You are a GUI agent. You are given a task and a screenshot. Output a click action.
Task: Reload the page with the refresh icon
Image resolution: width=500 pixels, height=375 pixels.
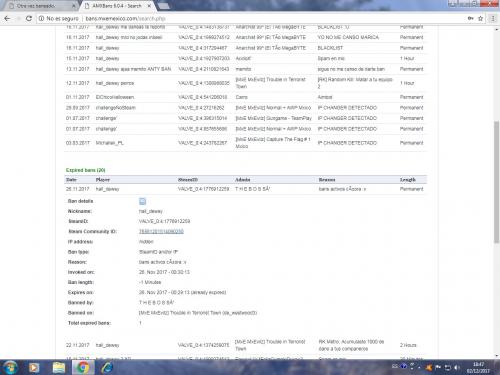[x=29, y=19]
